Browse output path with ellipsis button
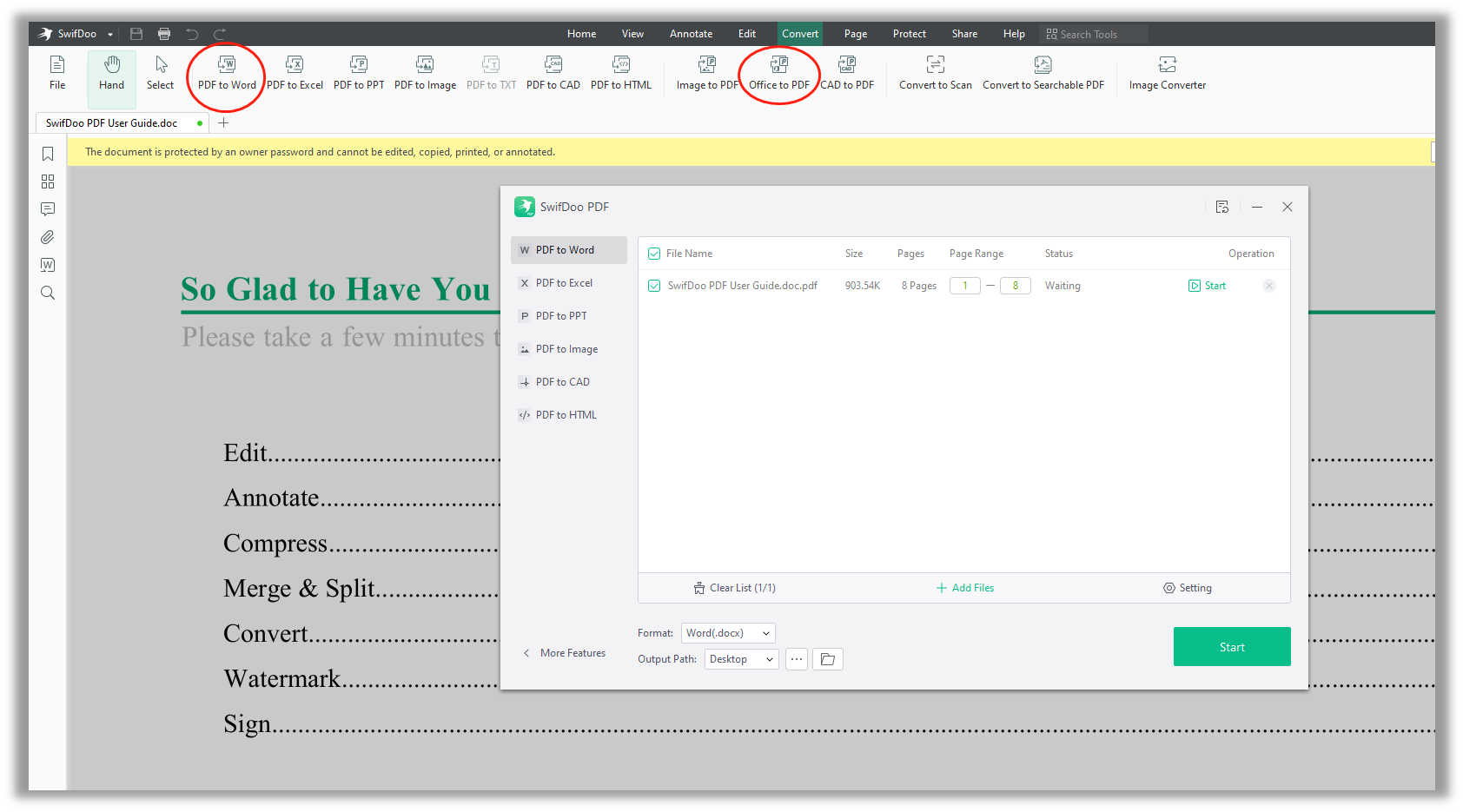The width and height of the screenshot is (1463, 812). [x=797, y=659]
